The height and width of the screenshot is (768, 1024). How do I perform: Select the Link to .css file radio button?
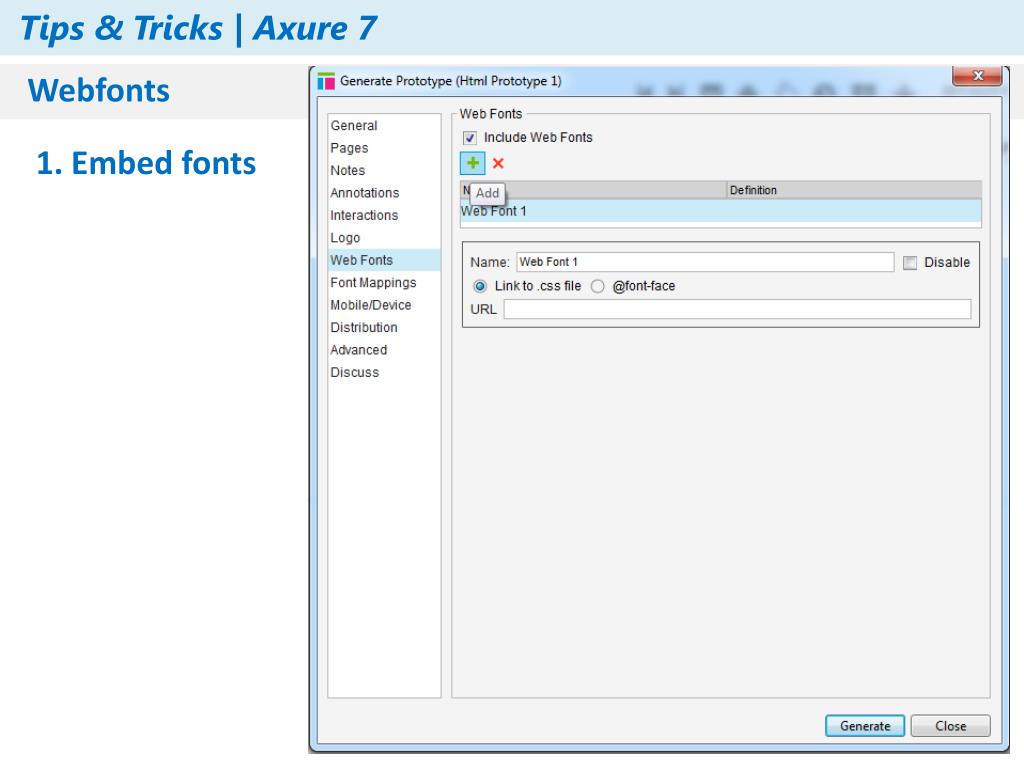480,286
